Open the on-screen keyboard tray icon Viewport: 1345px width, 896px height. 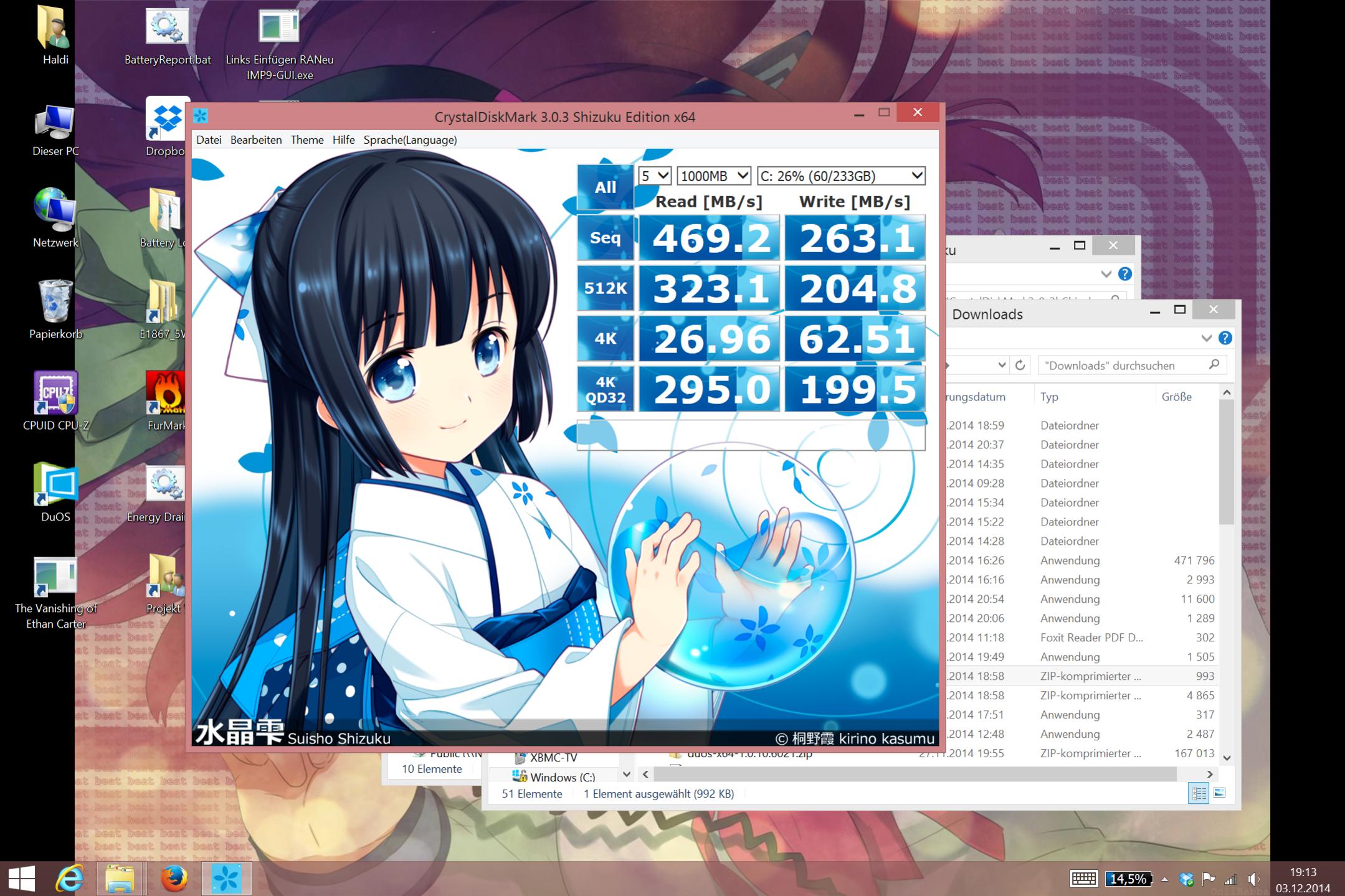click(1083, 879)
